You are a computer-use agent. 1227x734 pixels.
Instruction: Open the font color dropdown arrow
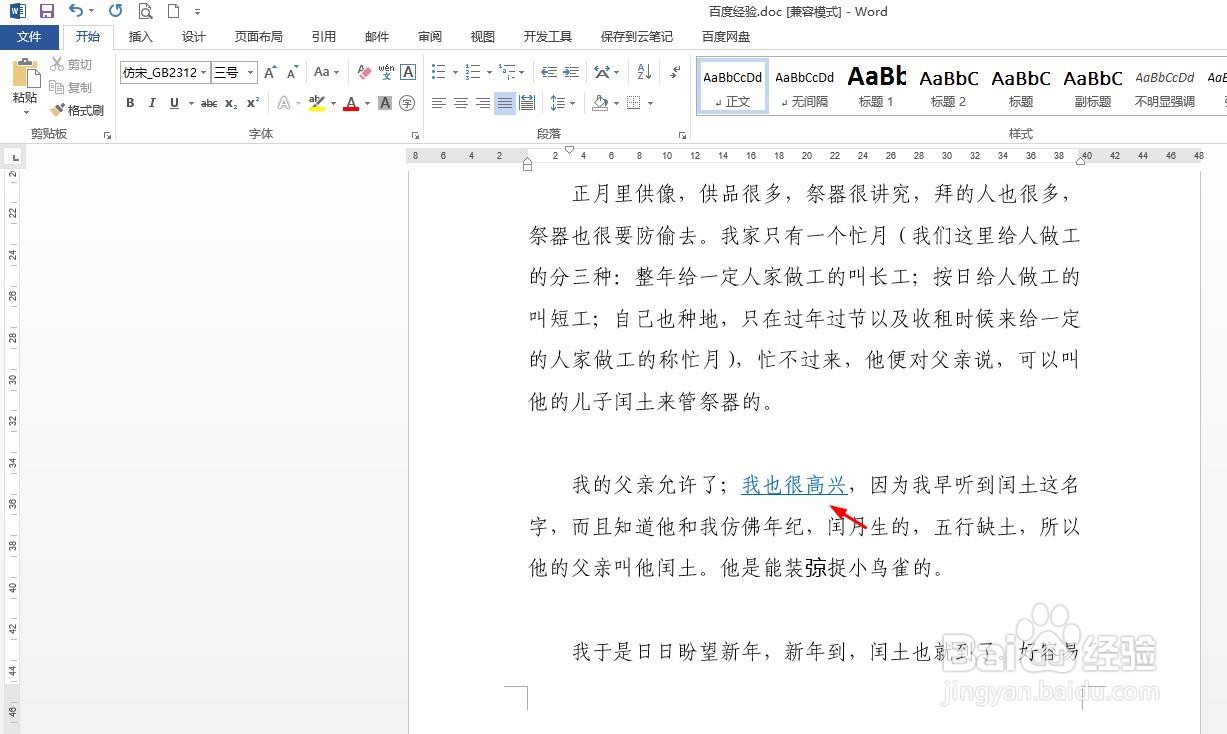pyautogui.click(x=367, y=103)
